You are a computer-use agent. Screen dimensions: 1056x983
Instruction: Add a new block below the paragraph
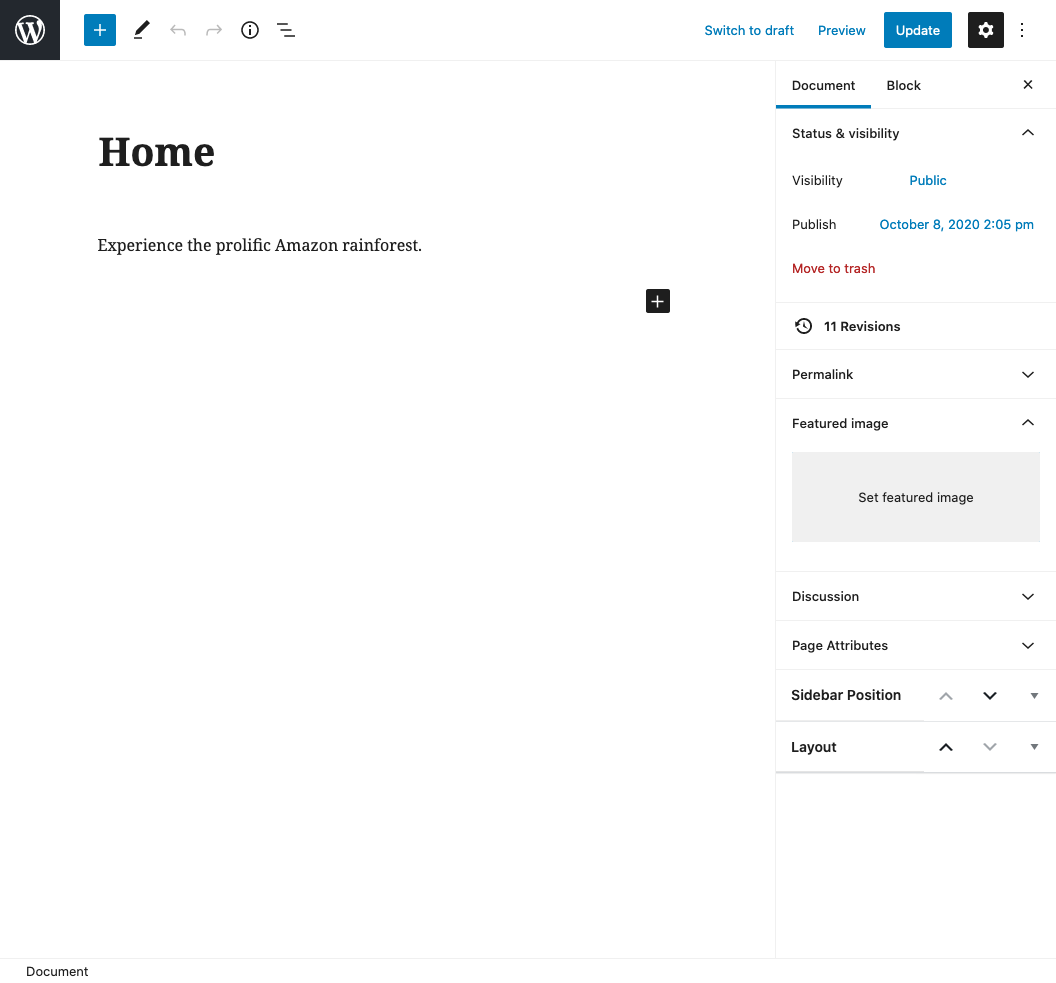(x=657, y=301)
